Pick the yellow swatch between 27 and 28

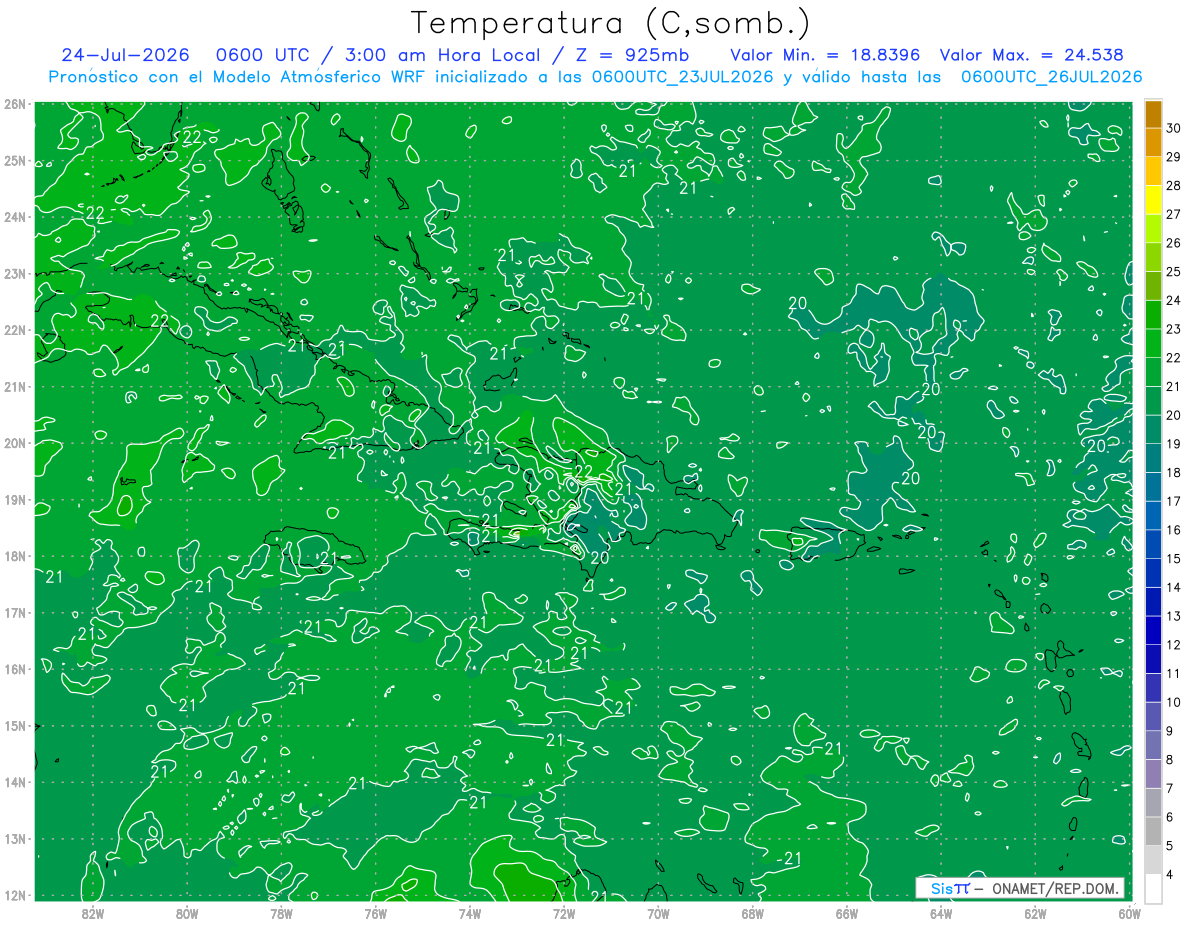[1153, 200]
